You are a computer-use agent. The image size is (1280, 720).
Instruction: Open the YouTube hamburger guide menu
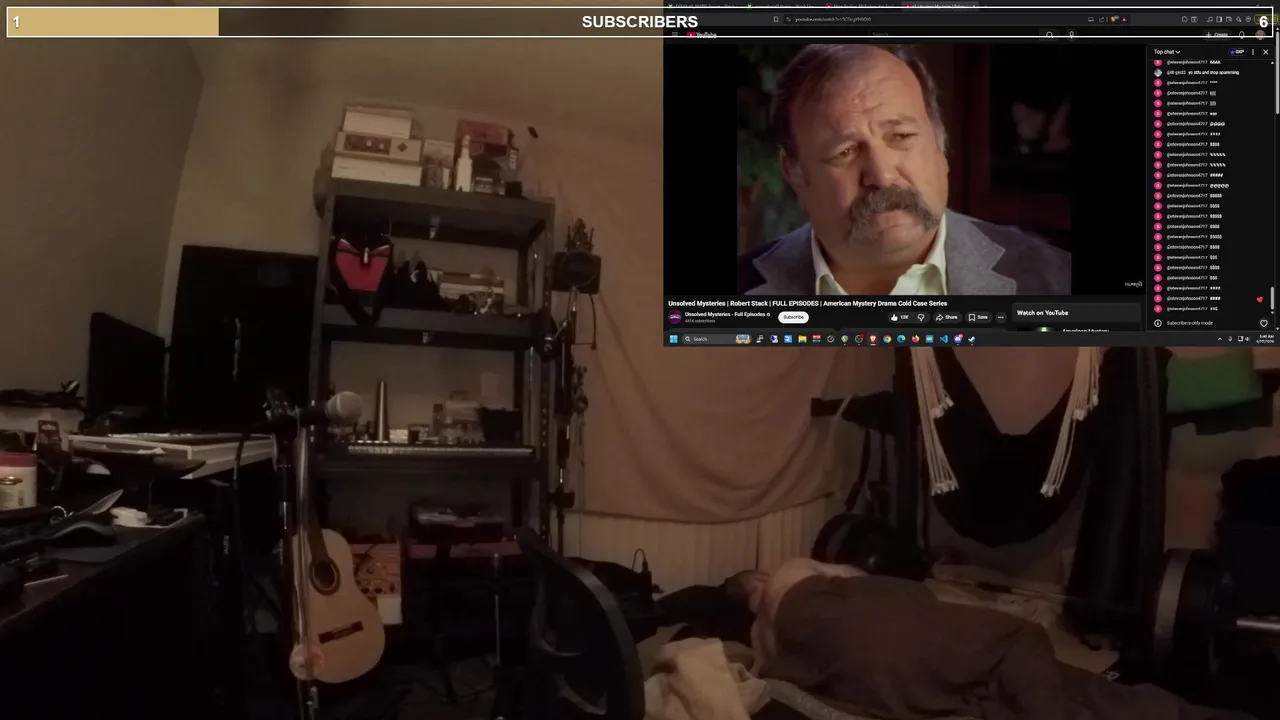point(675,35)
